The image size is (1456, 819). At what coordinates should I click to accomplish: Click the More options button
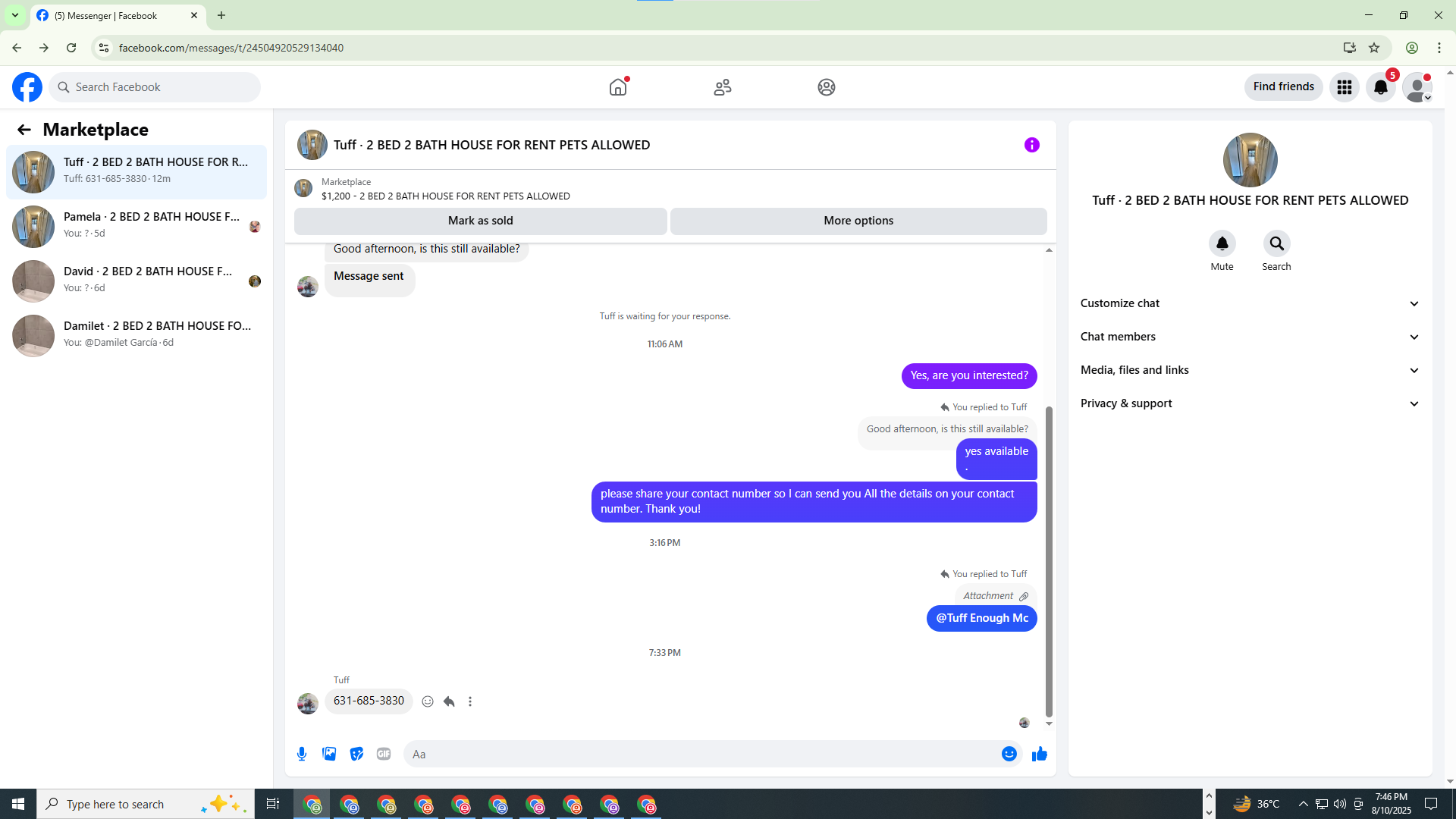[858, 221]
